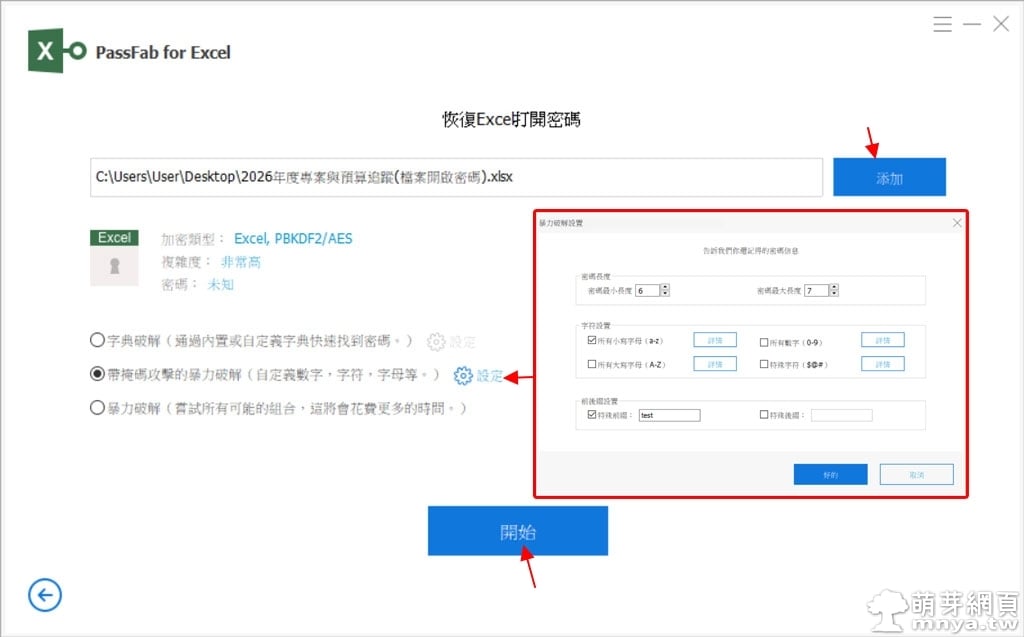Image resolution: width=1024 pixels, height=637 pixels.
Task: Close the PassFab for Excel window
Action: [x=1000, y=24]
